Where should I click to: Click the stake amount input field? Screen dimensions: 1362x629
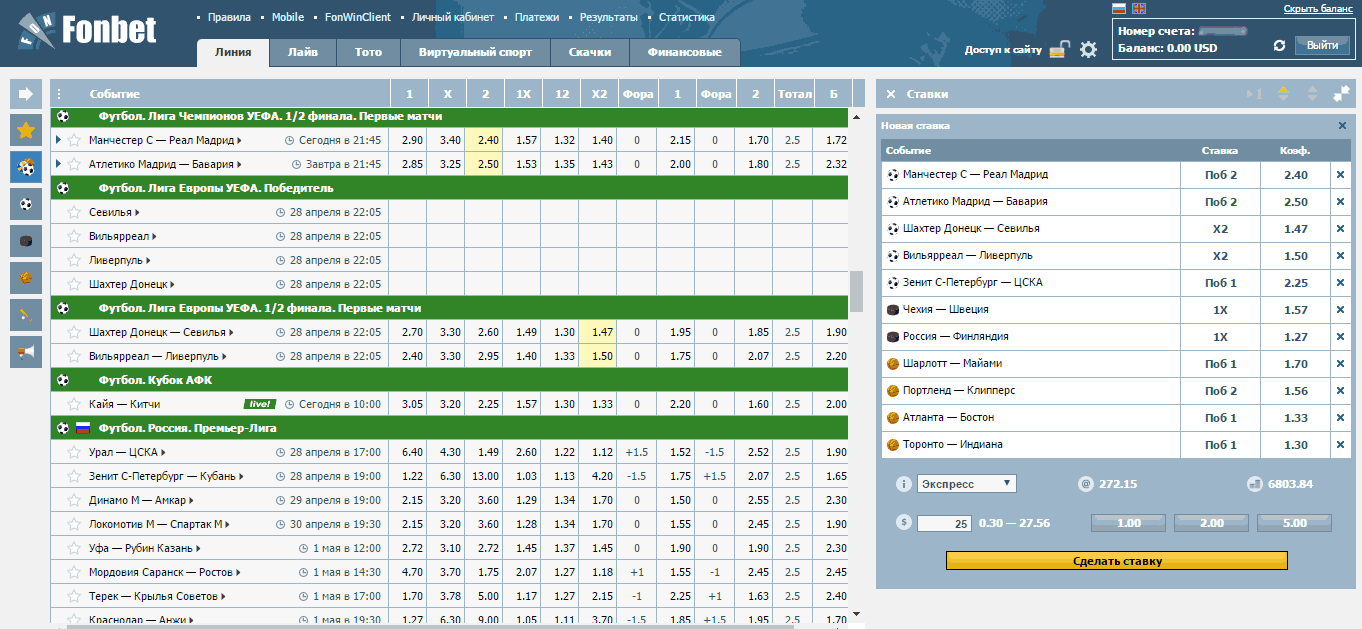point(944,523)
